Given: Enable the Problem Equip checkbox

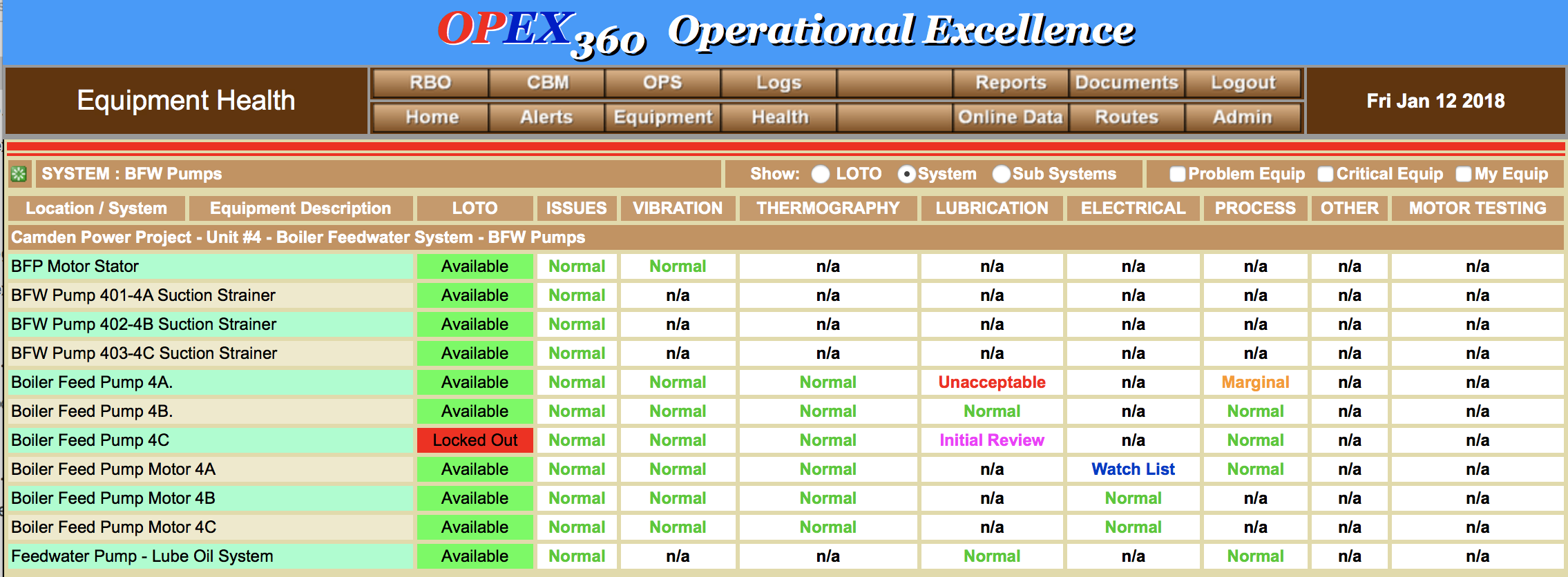Looking at the screenshot, I should (1178, 174).
